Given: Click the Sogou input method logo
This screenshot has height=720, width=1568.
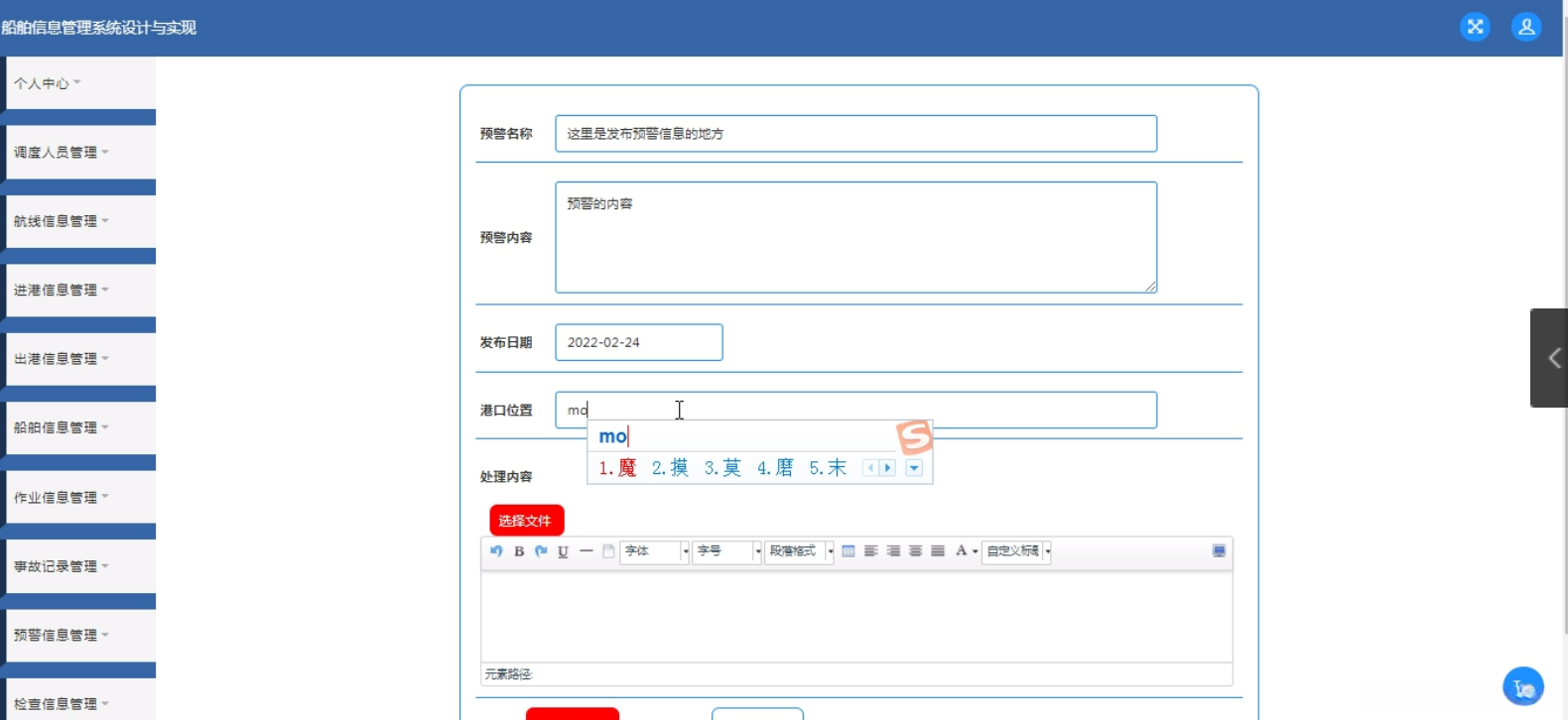Looking at the screenshot, I should 914,437.
